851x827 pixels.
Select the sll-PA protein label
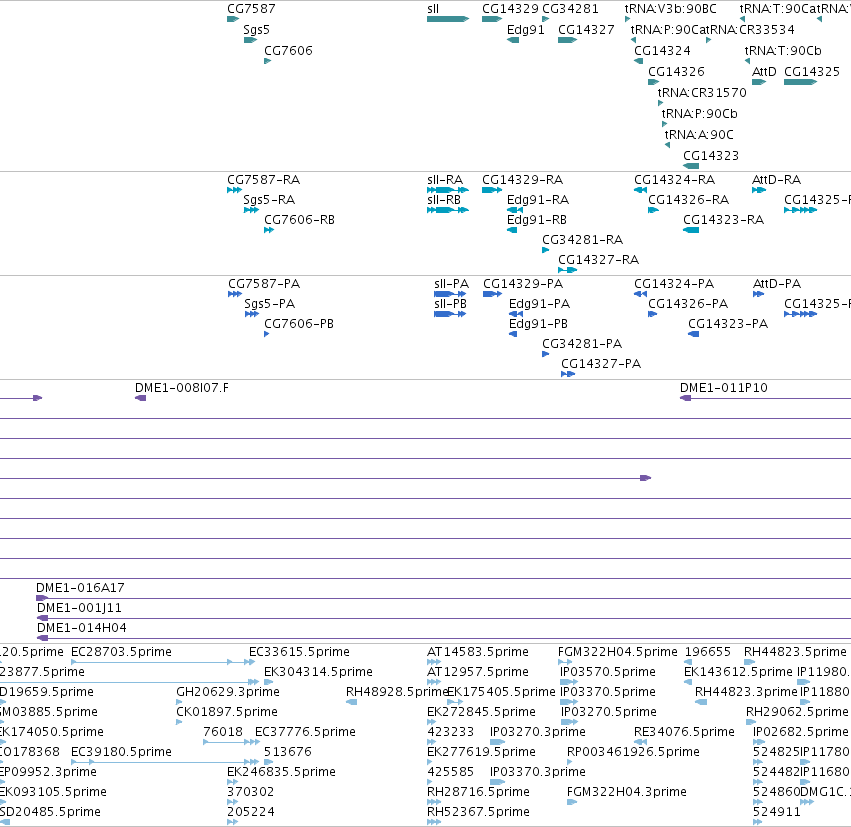[451, 284]
